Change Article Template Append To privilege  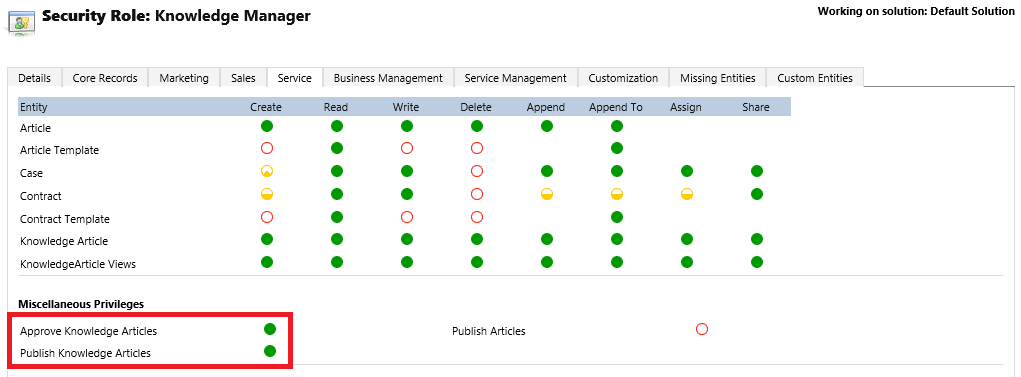point(617,148)
